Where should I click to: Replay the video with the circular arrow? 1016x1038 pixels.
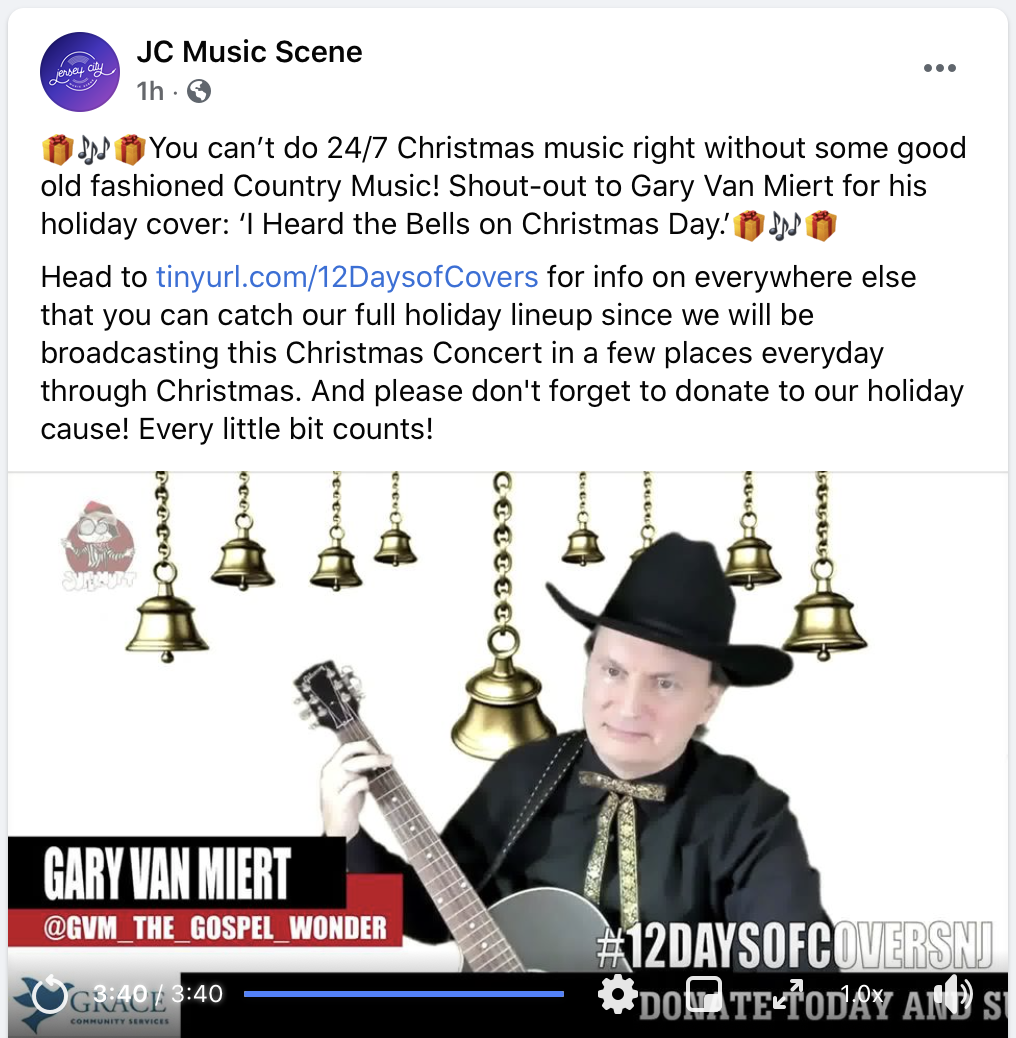click(50, 994)
